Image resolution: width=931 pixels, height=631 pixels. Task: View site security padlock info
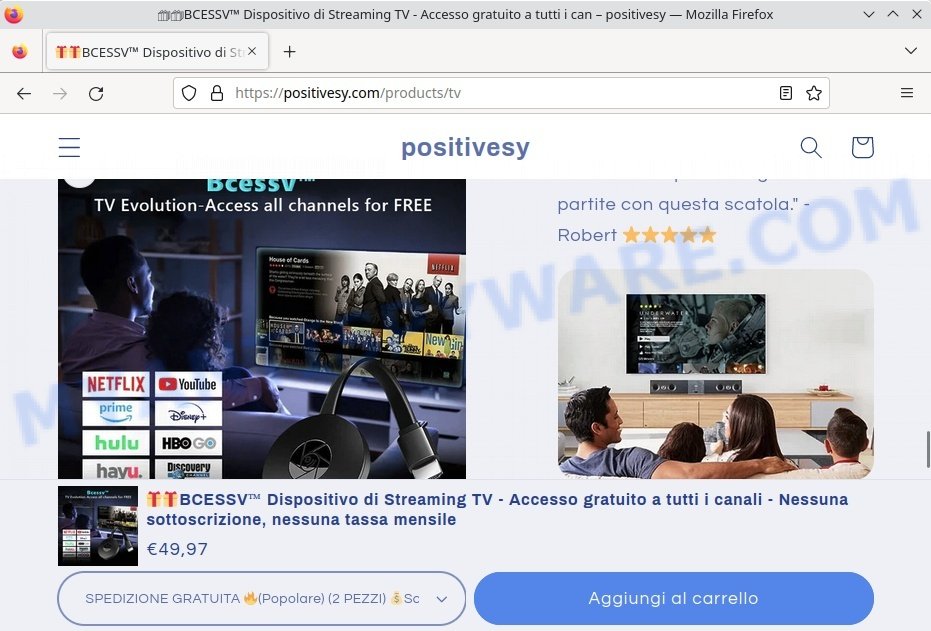pos(217,93)
